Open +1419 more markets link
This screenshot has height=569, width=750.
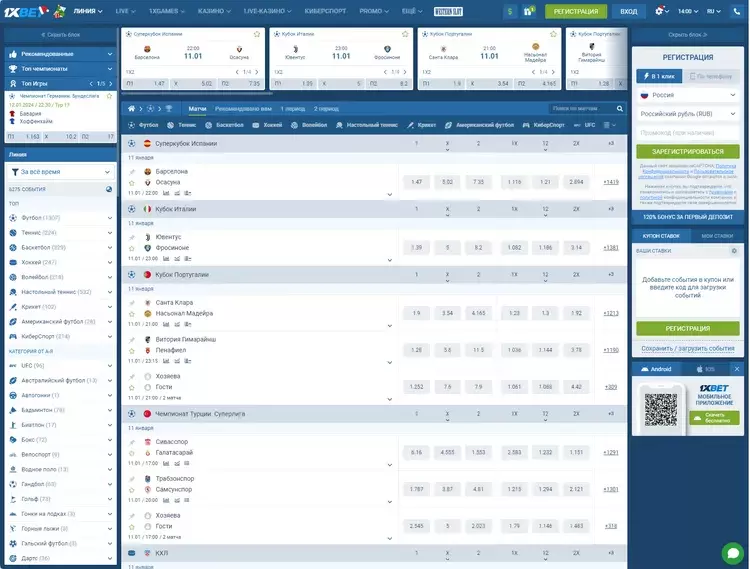pos(611,182)
